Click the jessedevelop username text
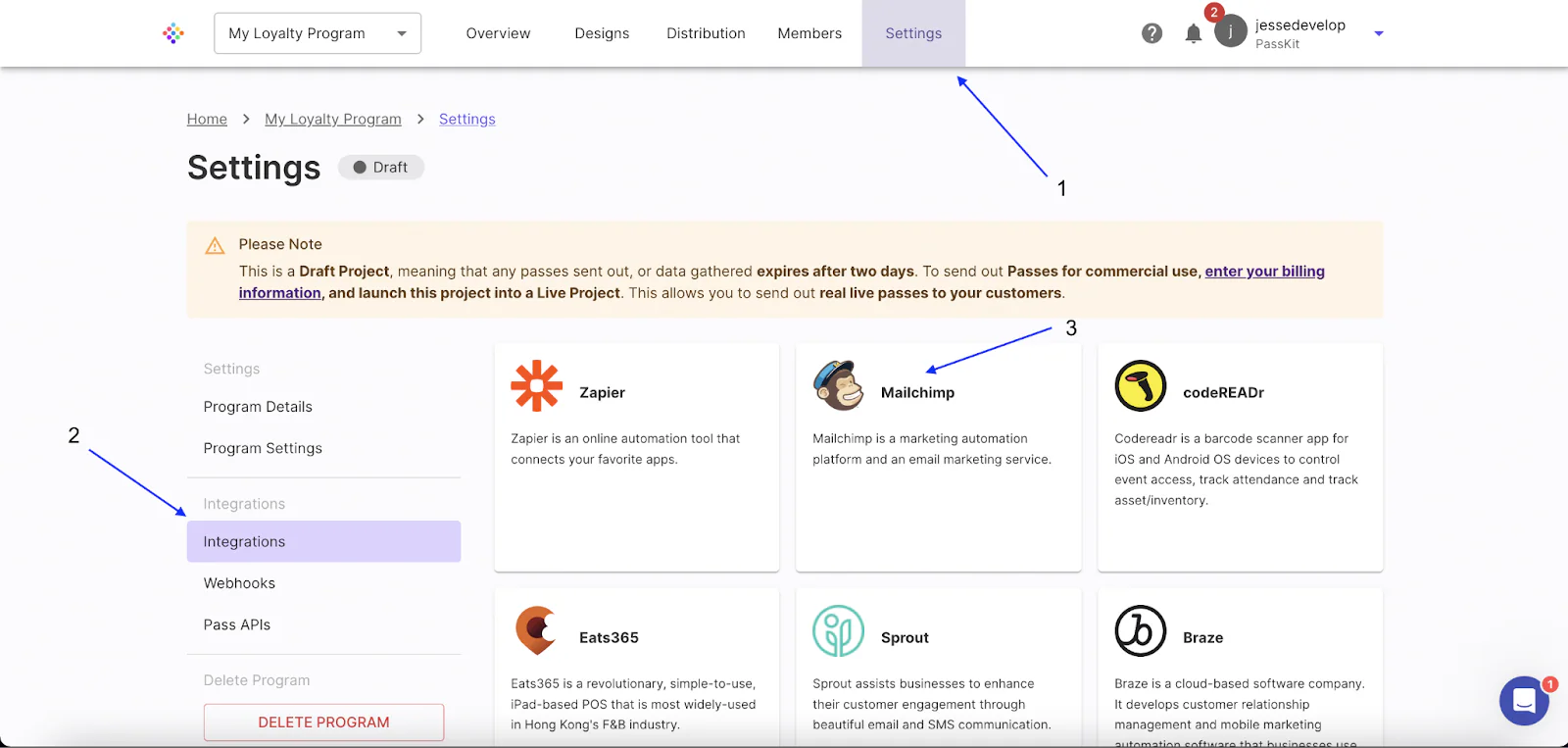1568x748 pixels. (1300, 25)
